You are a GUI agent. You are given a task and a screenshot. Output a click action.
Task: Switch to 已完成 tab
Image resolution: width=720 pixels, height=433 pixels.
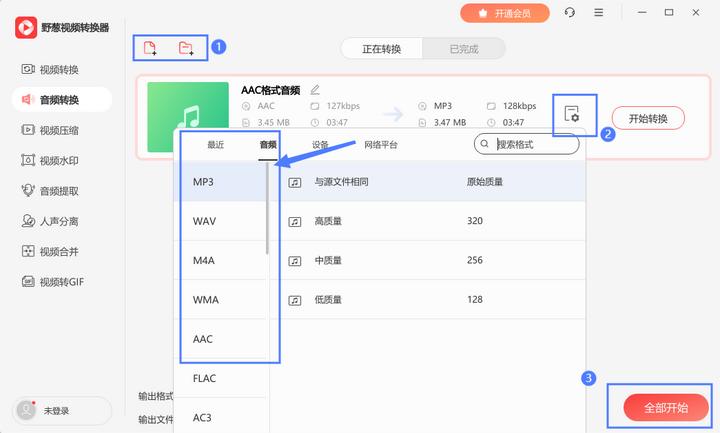[464, 49]
